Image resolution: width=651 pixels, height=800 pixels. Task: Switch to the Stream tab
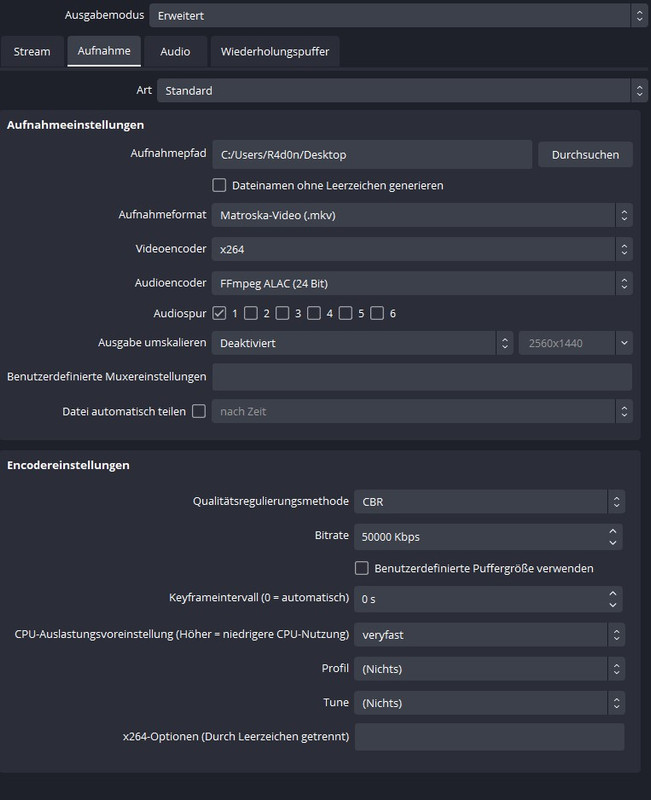(32, 52)
